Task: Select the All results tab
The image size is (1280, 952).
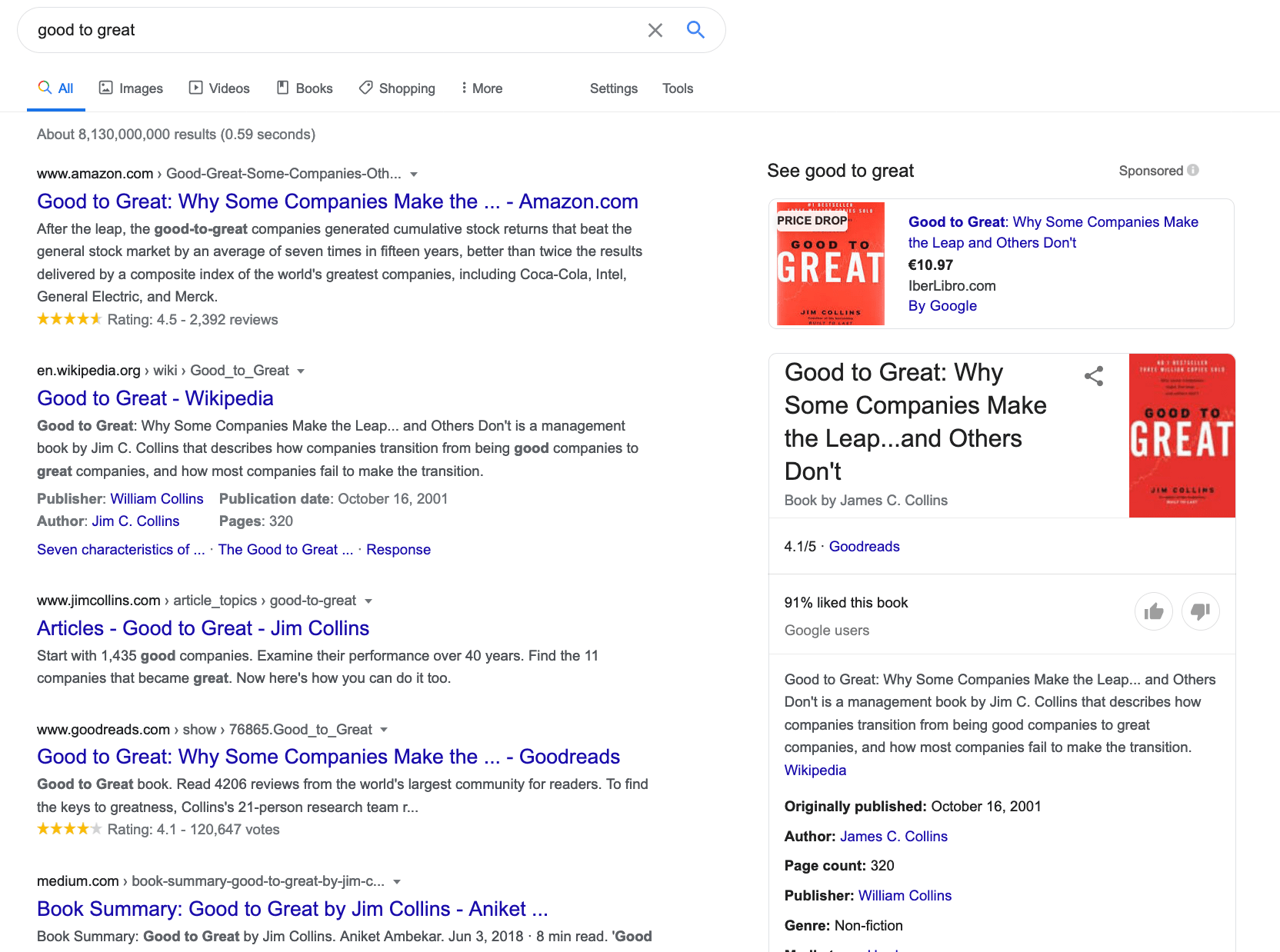Action: 55,88
